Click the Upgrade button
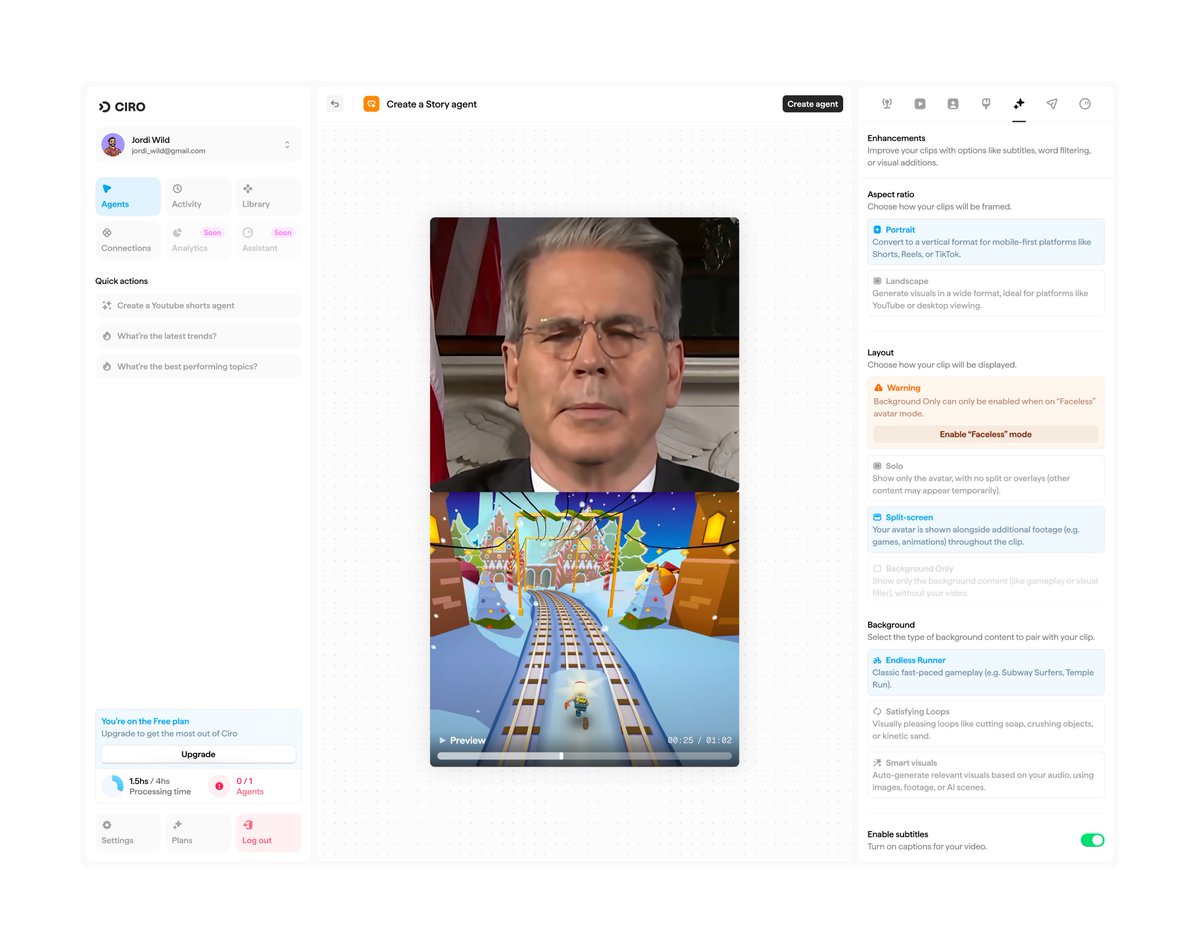 (198, 754)
